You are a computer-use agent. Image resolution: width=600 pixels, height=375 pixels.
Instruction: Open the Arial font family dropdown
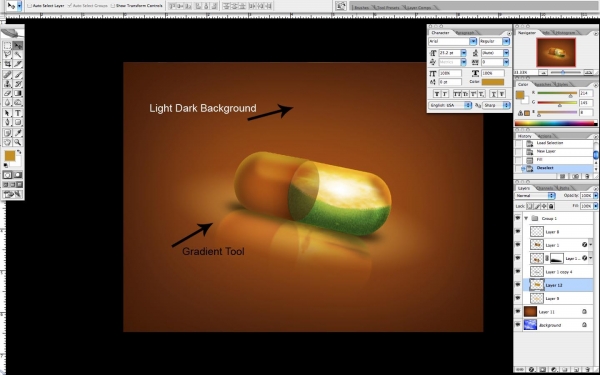452,41
